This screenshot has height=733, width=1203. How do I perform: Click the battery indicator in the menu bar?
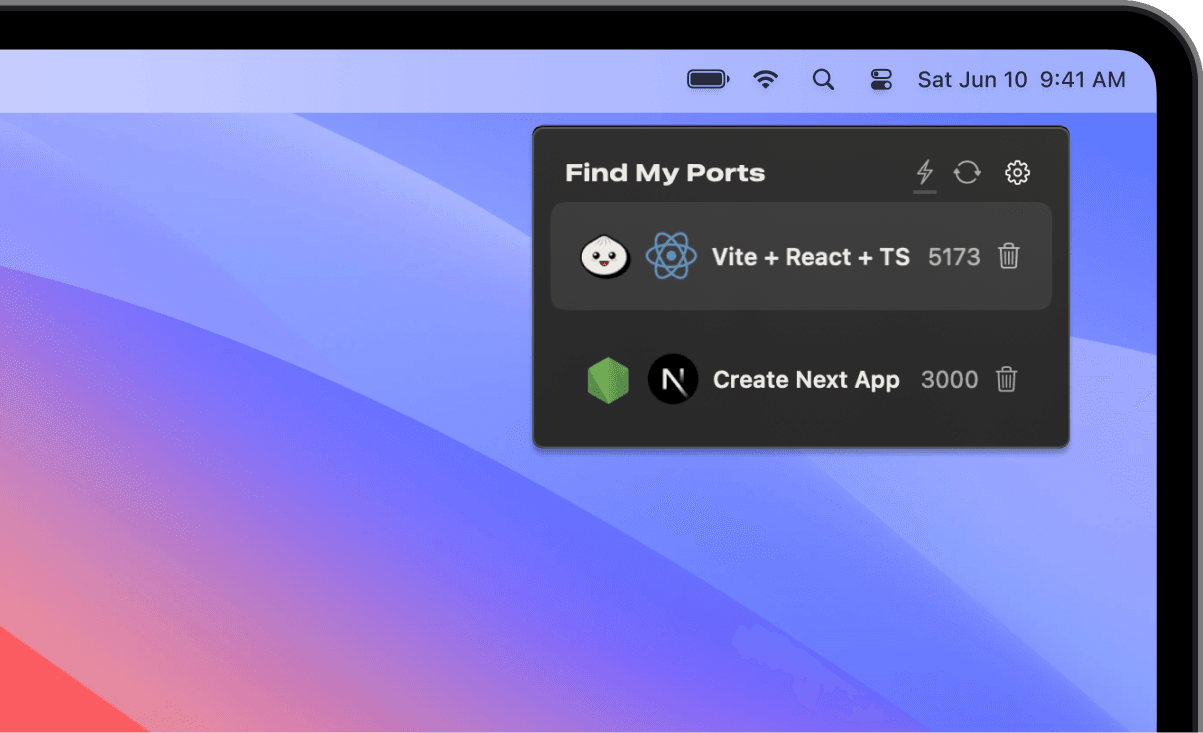708,79
